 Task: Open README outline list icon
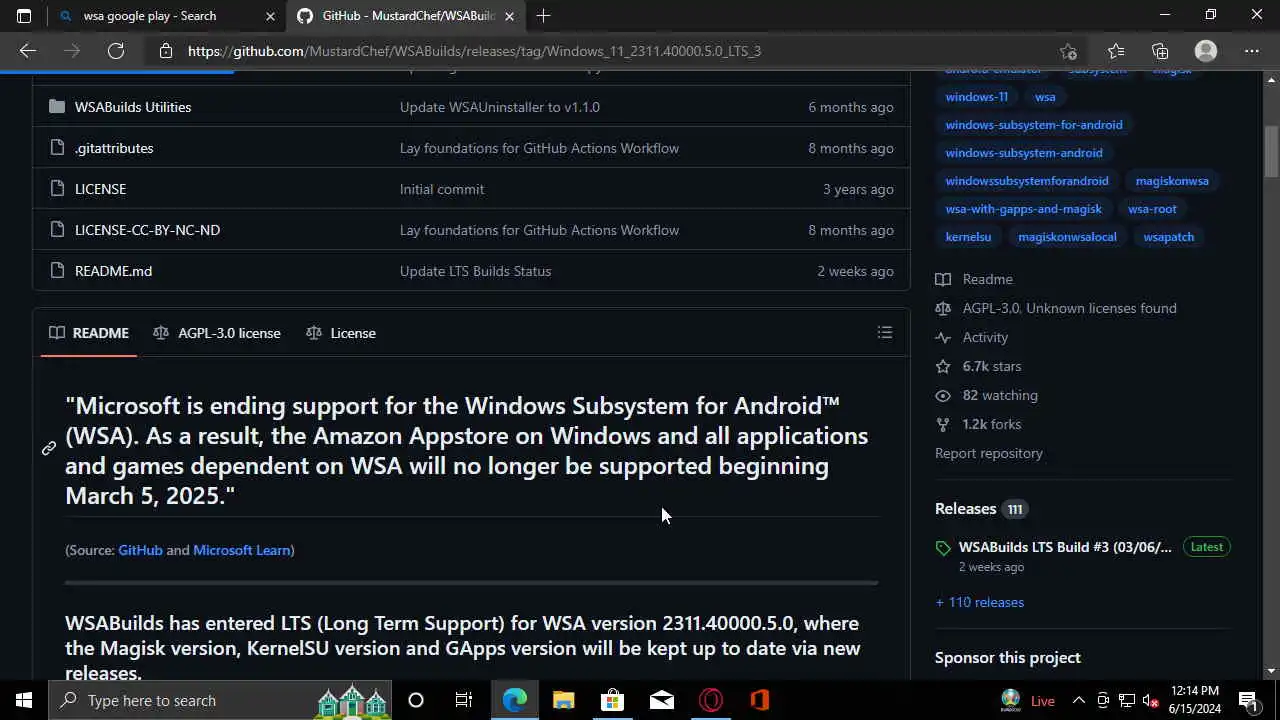885,332
